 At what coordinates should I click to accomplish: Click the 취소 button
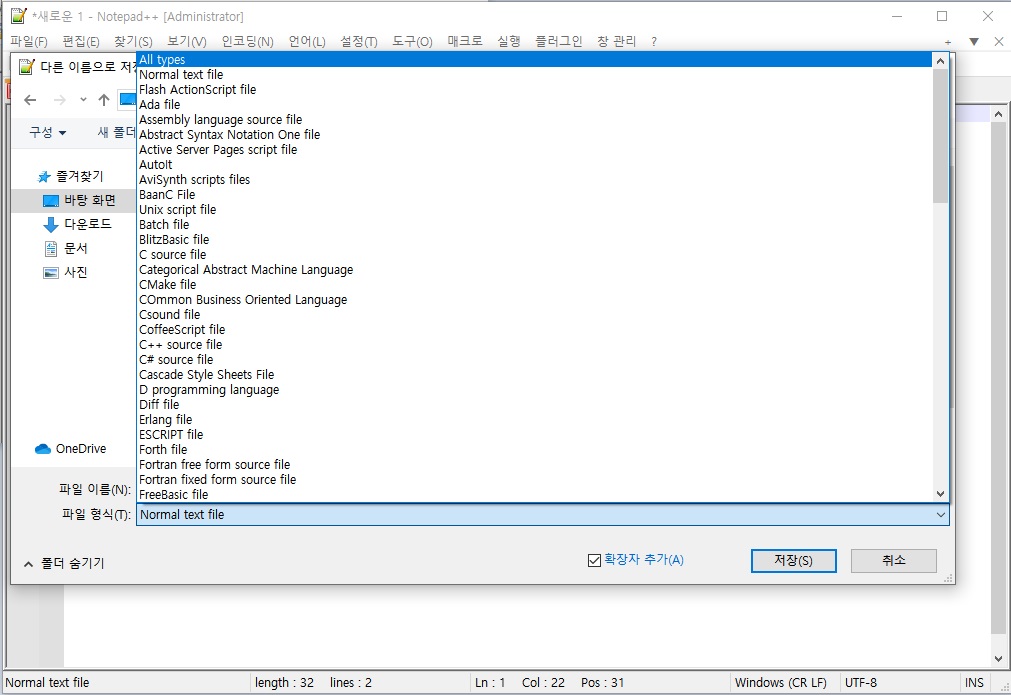point(894,560)
